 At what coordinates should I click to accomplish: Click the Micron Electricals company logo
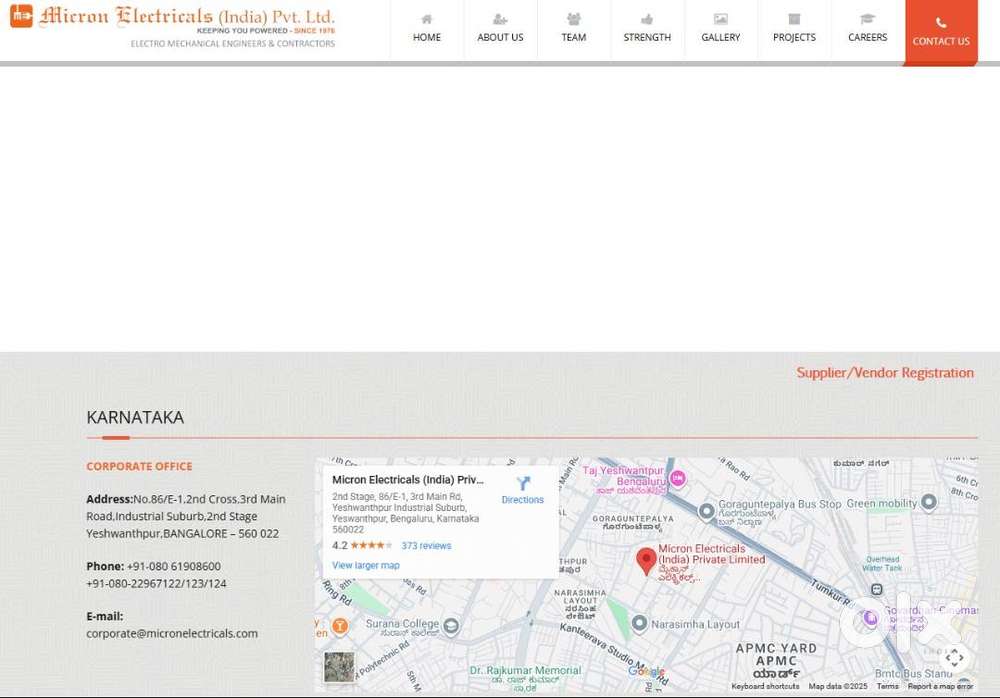pyautogui.click(x=172, y=26)
